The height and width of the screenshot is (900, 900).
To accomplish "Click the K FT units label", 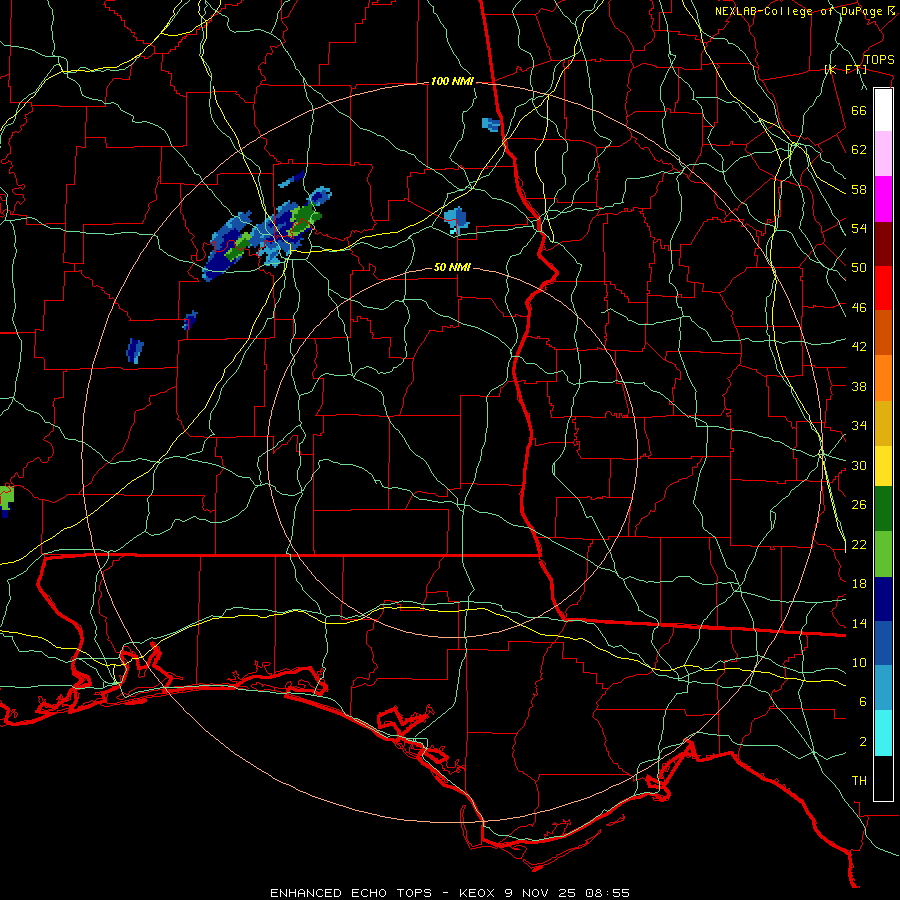I will click(x=845, y=70).
